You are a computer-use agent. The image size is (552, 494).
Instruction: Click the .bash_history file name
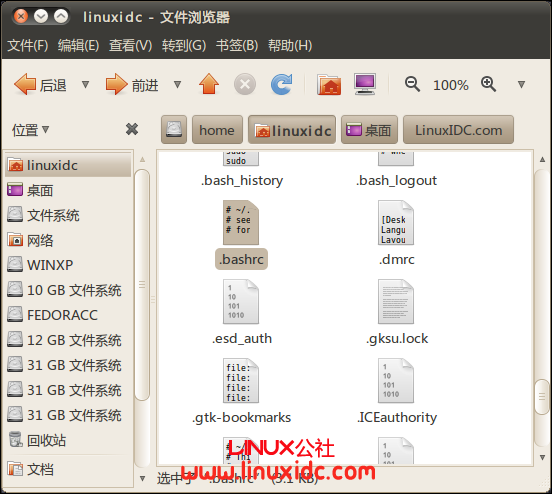[242, 181]
